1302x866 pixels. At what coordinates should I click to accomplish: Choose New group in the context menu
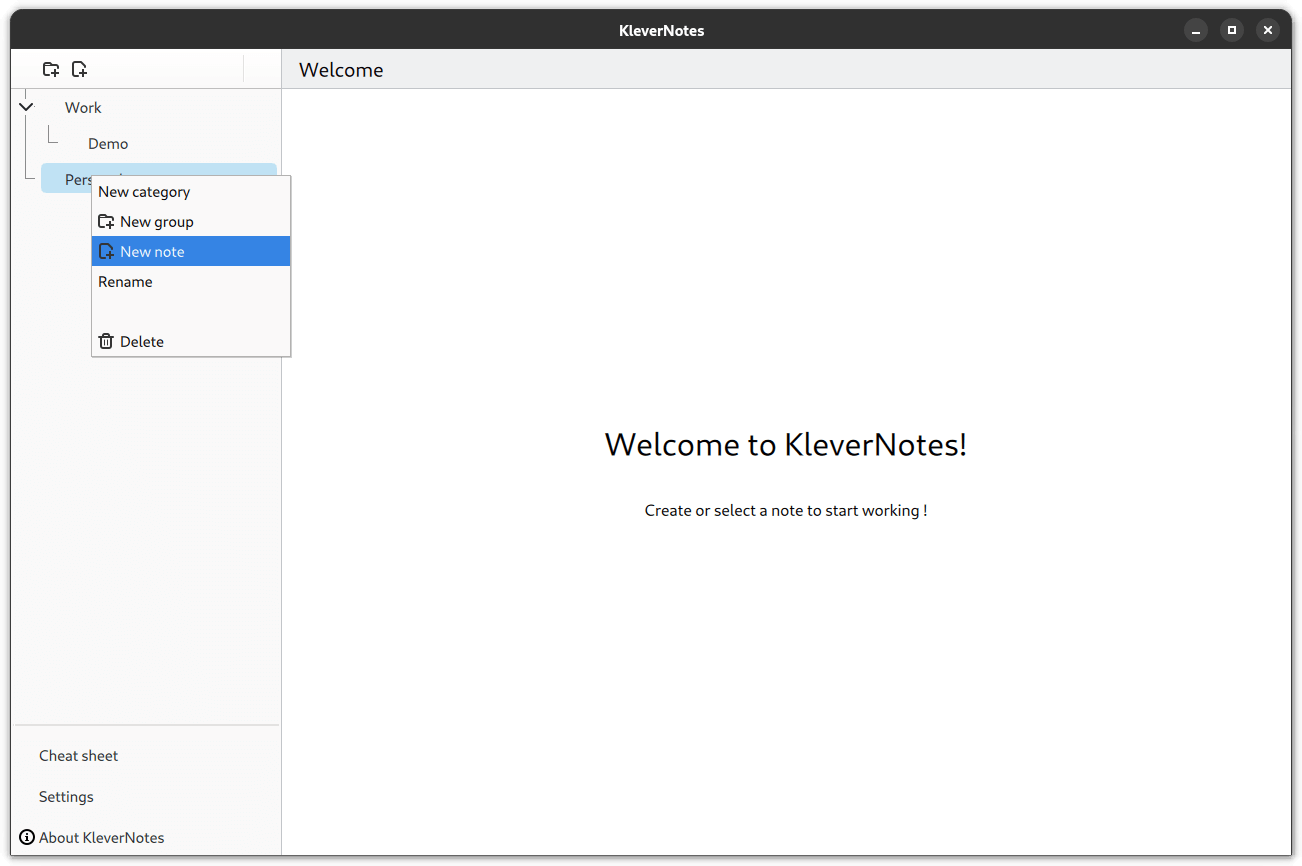[x=156, y=222]
